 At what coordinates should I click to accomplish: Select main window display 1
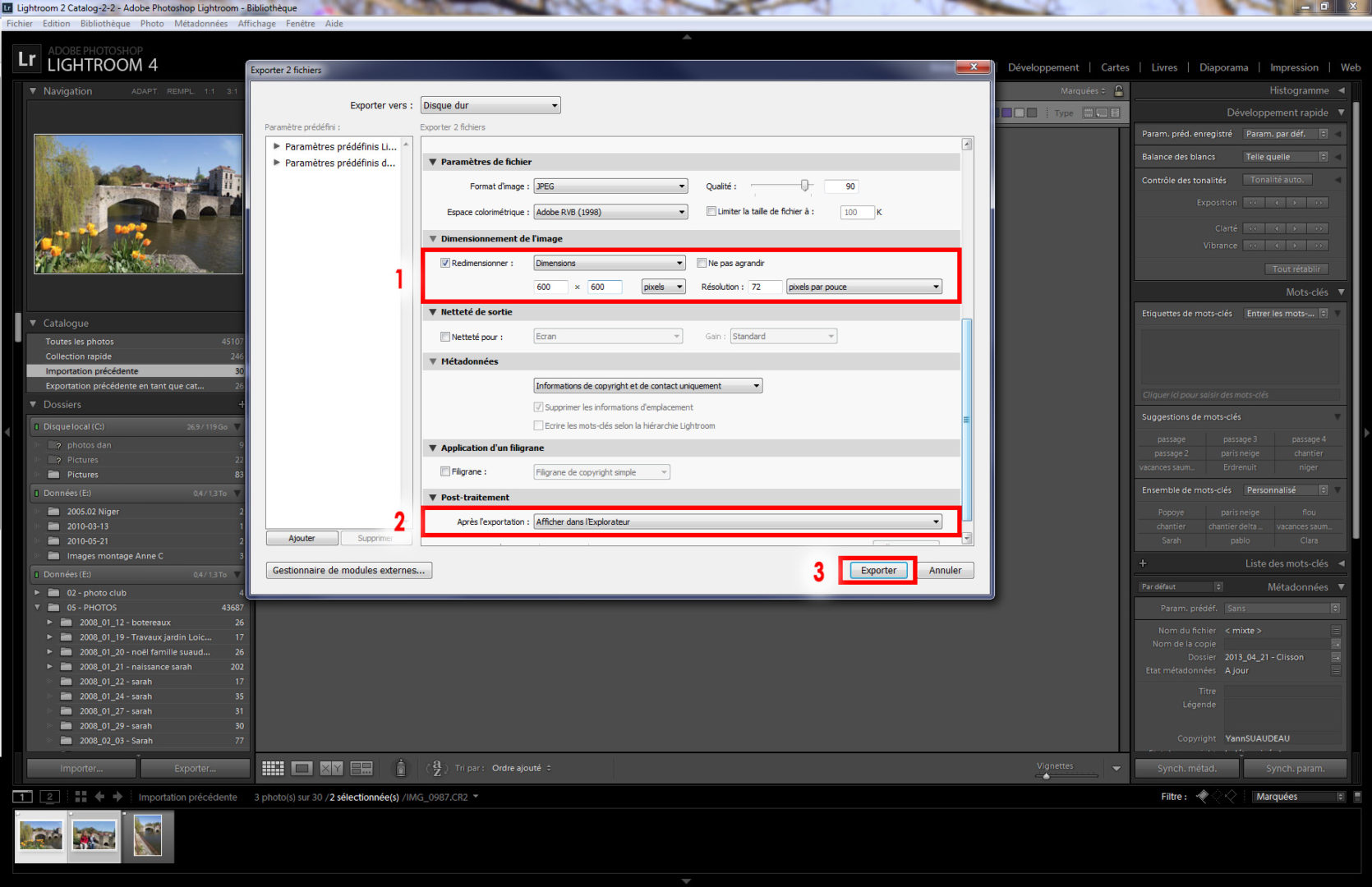(x=23, y=797)
